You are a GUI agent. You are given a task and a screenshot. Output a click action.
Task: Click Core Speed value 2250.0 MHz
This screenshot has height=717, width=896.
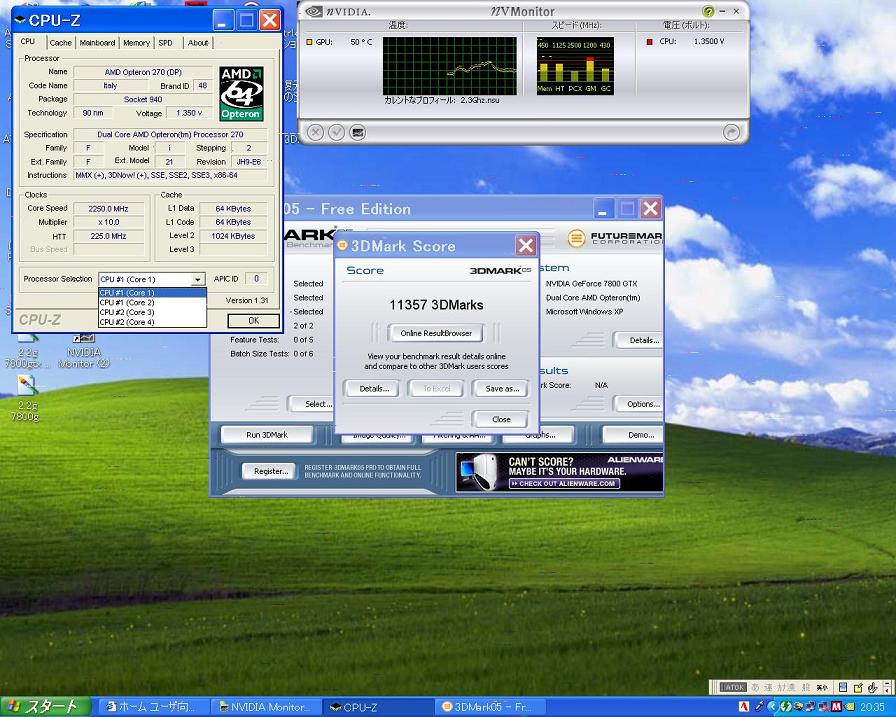coord(109,209)
